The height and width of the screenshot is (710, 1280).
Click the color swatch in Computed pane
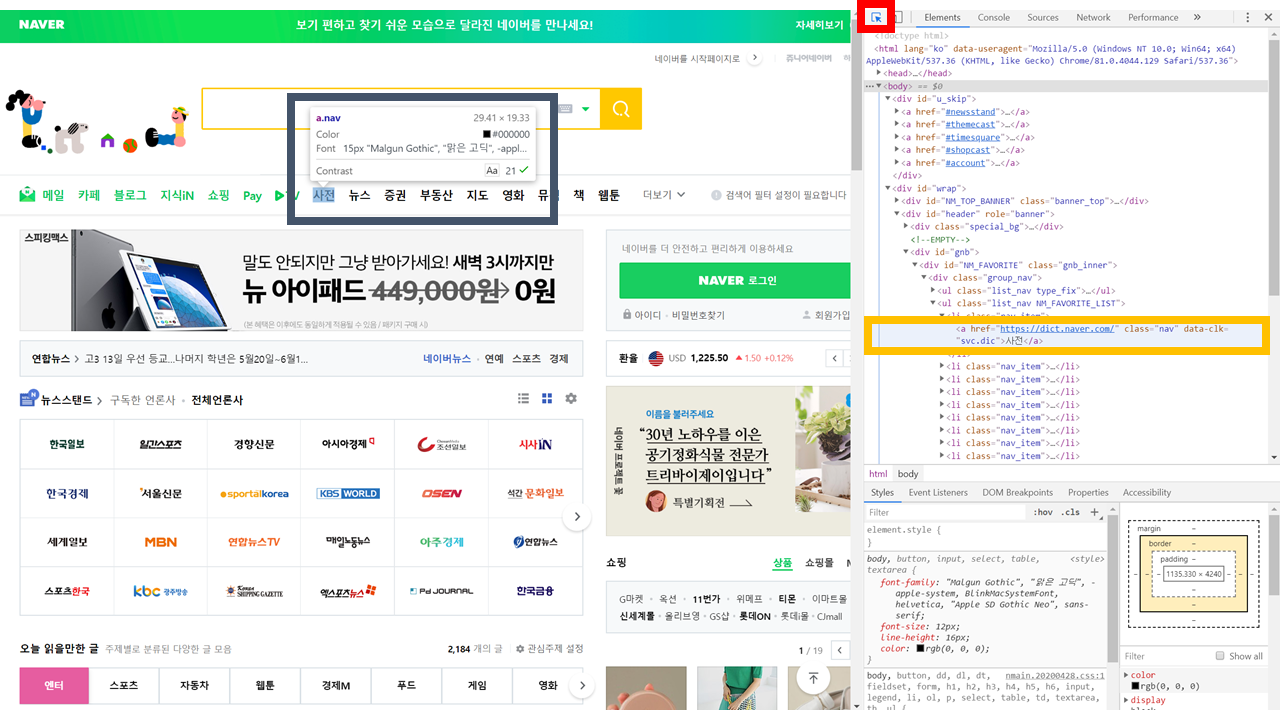(x=1135, y=686)
